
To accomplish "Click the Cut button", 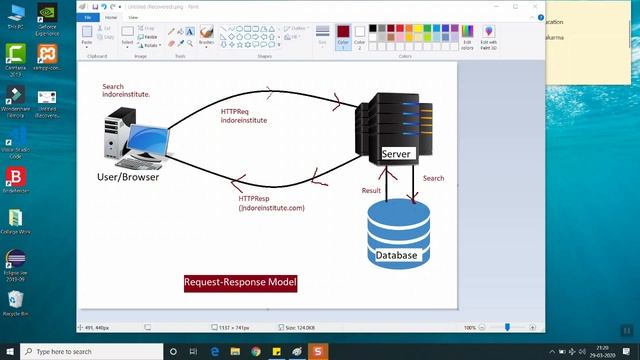I will pos(104,28).
